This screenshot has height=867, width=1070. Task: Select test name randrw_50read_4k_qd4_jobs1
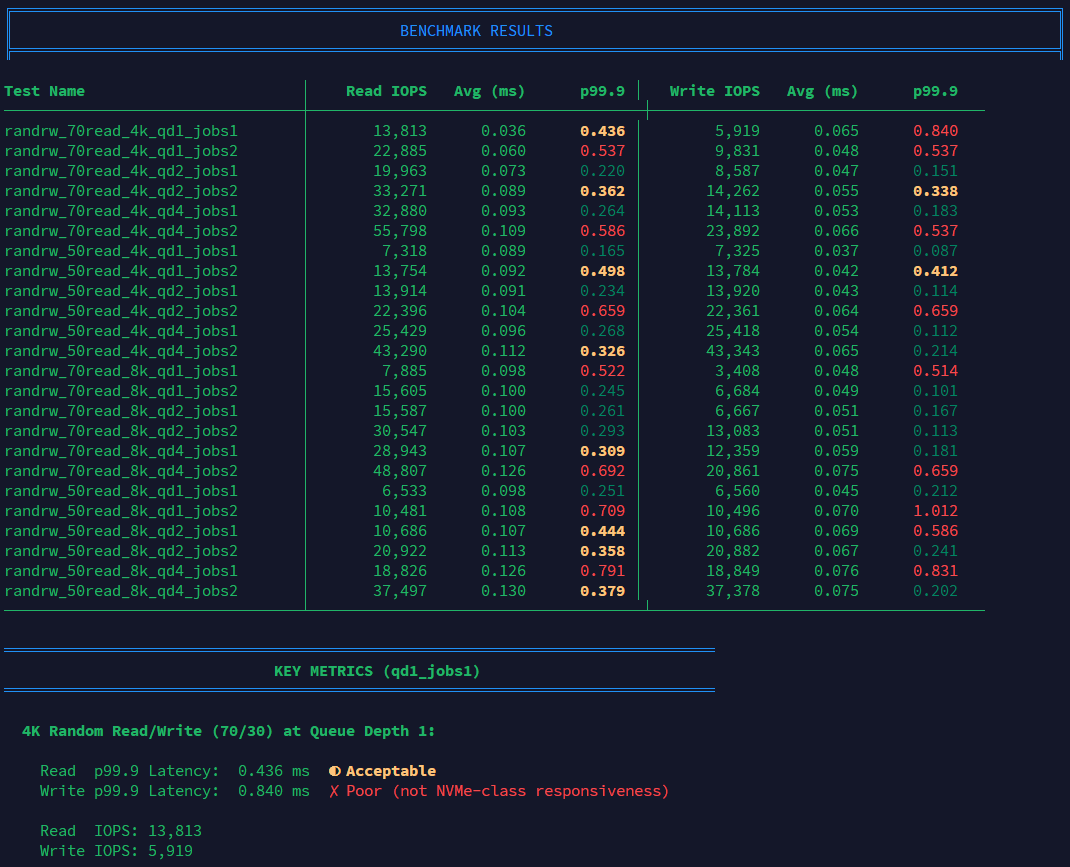tap(121, 331)
